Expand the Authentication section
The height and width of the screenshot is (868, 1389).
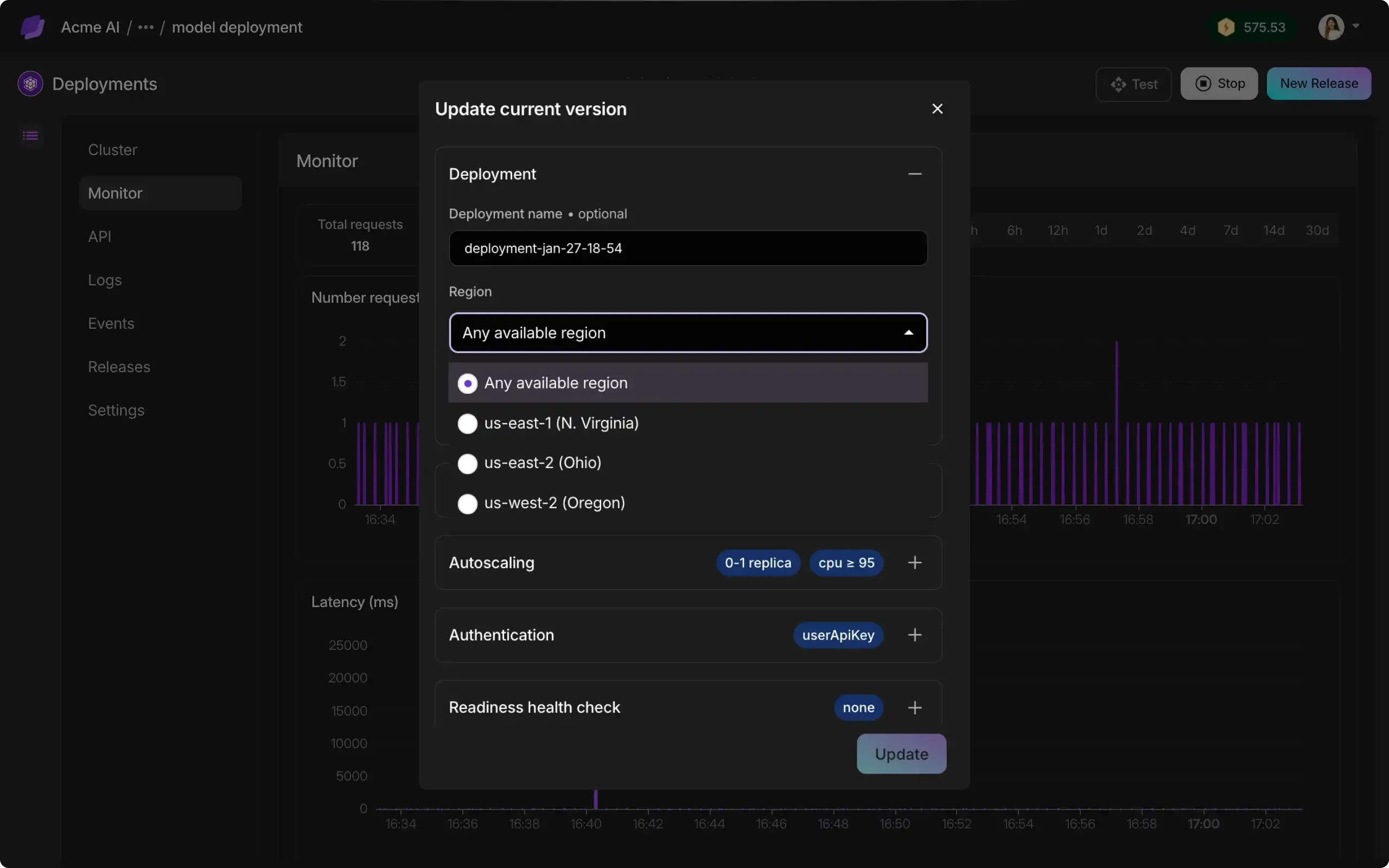coord(915,635)
